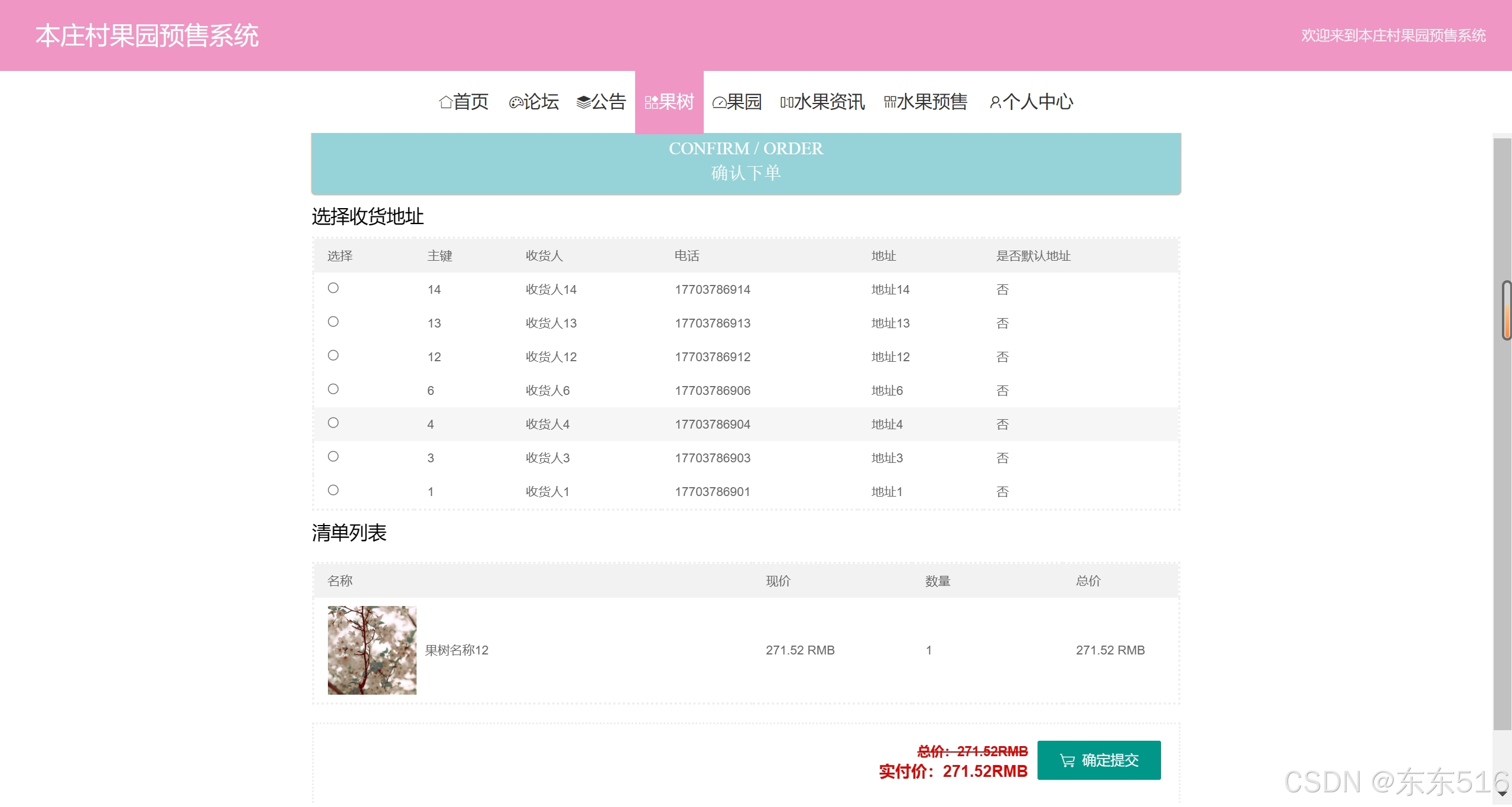Click the grid icon beside 果树

(651, 103)
